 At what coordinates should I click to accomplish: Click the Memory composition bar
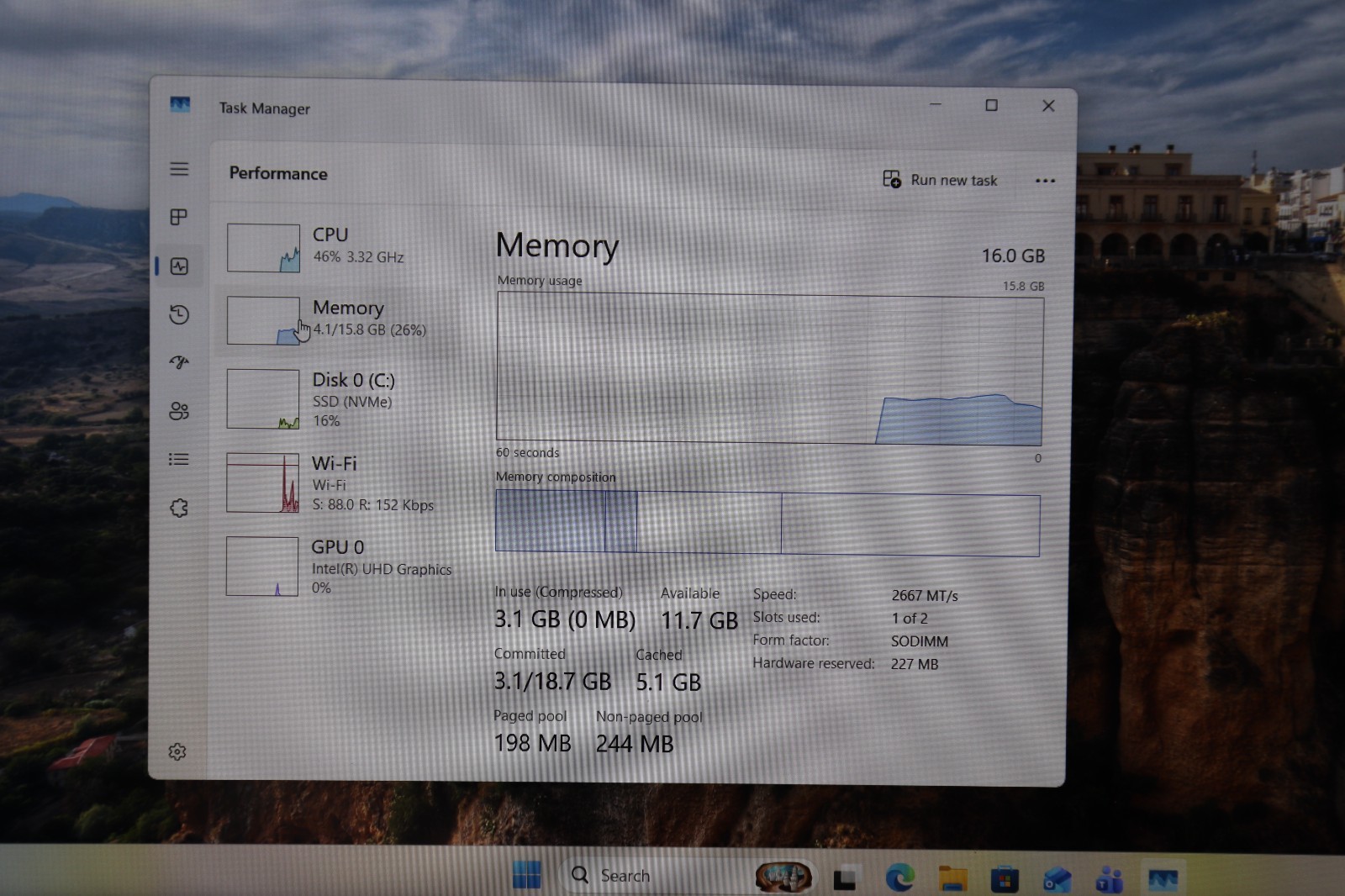click(767, 524)
